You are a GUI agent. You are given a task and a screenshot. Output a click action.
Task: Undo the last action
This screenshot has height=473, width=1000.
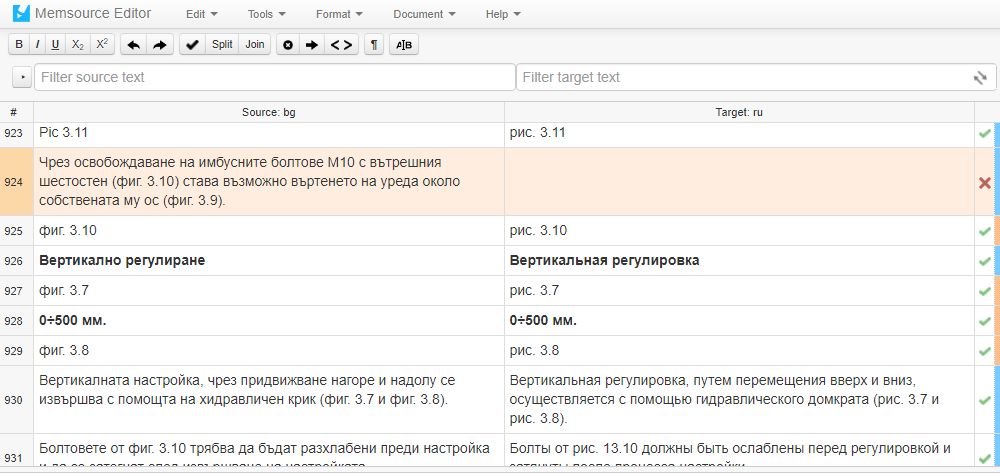[134, 45]
